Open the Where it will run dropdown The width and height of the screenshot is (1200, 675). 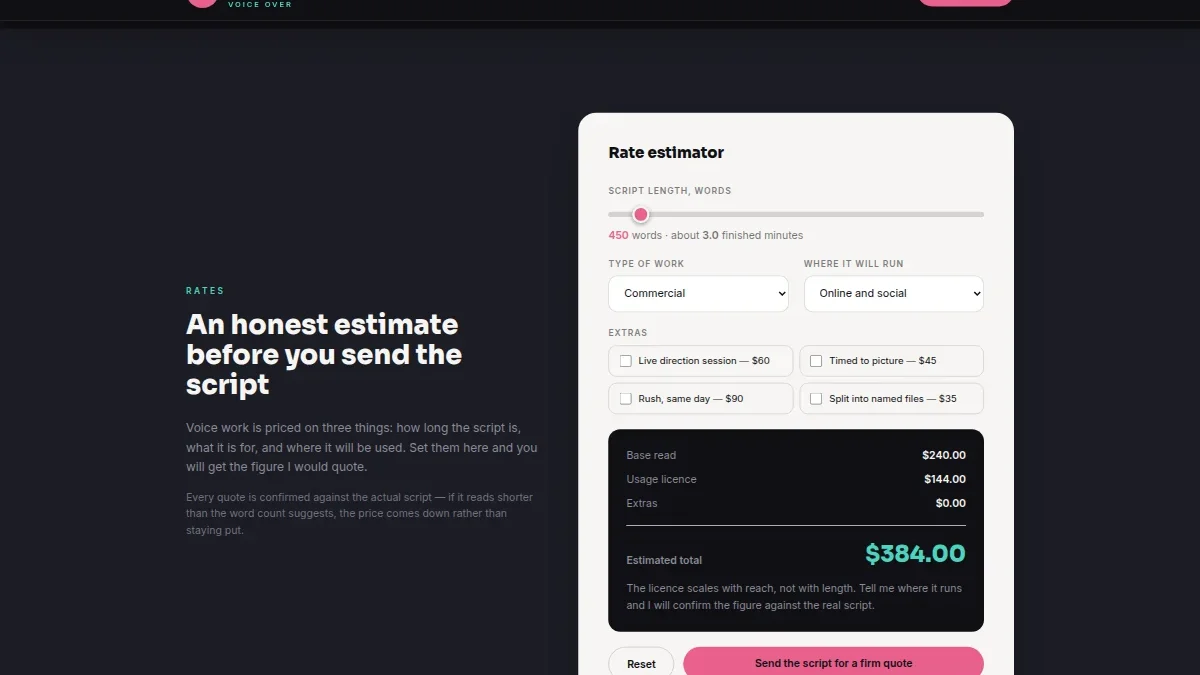pyautogui.click(x=893, y=294)
